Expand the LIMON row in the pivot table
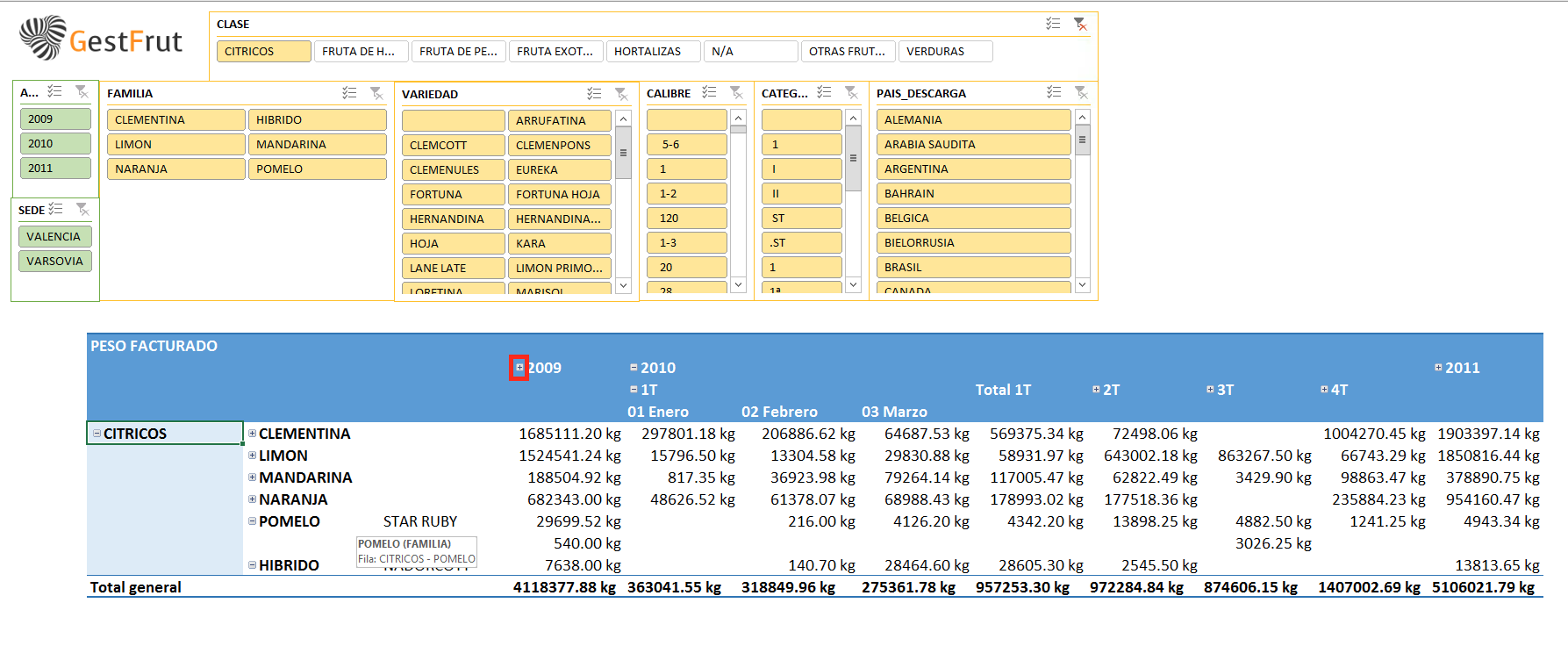 252,456
